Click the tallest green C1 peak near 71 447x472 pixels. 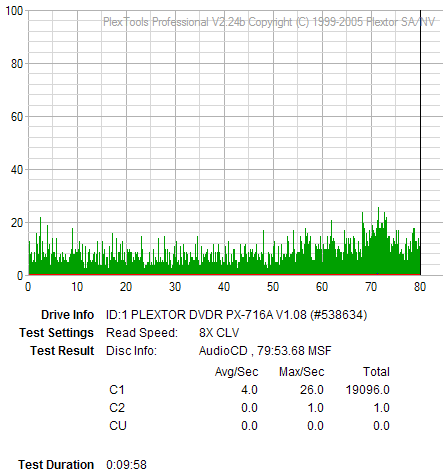[378, 241]
